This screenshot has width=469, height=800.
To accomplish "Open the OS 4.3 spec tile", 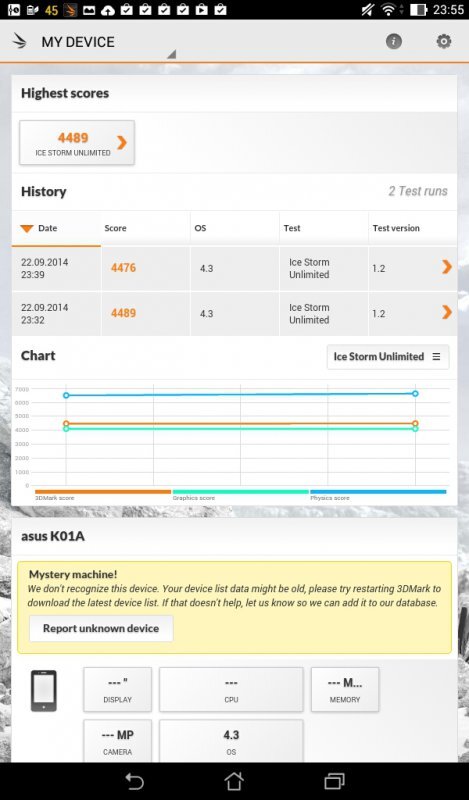I will click(231, 741).
